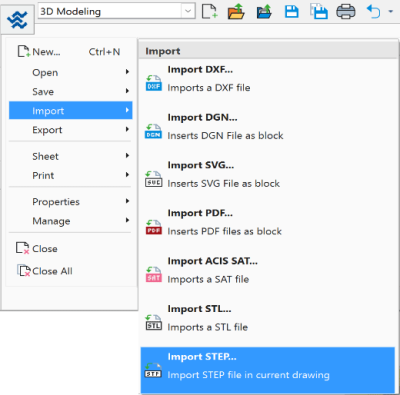Click the Print printer icon
Viewport: 400px width, 395px height.
coord(346,12)
